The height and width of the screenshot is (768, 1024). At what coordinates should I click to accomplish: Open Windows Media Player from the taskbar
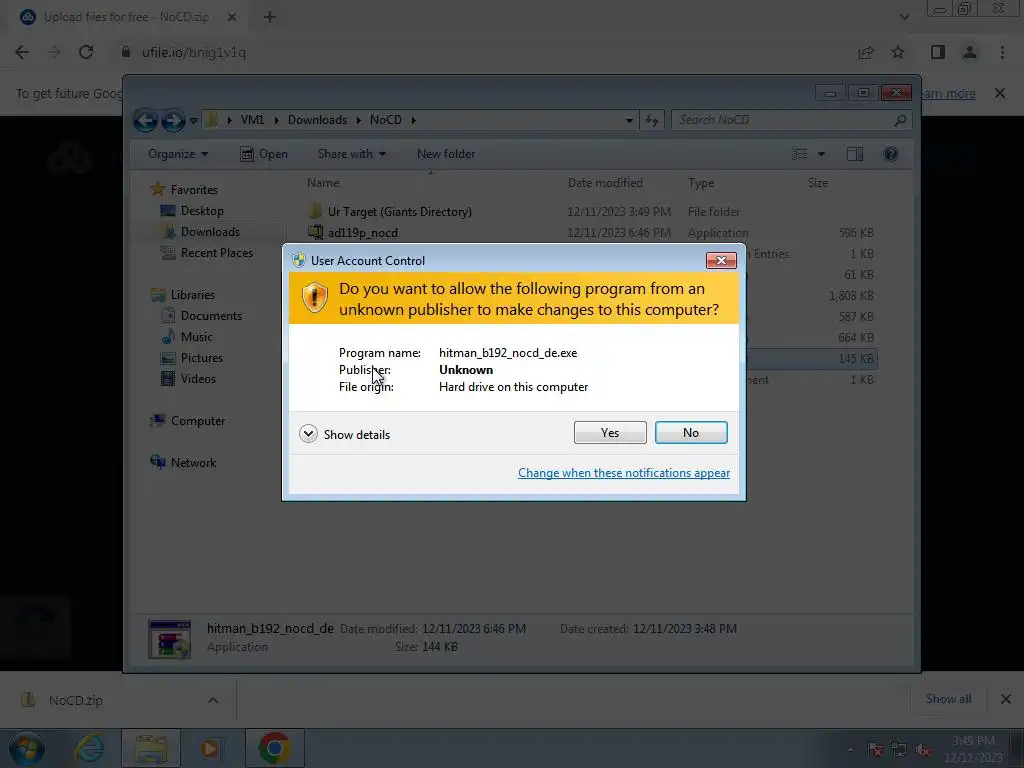coord(210,748)
